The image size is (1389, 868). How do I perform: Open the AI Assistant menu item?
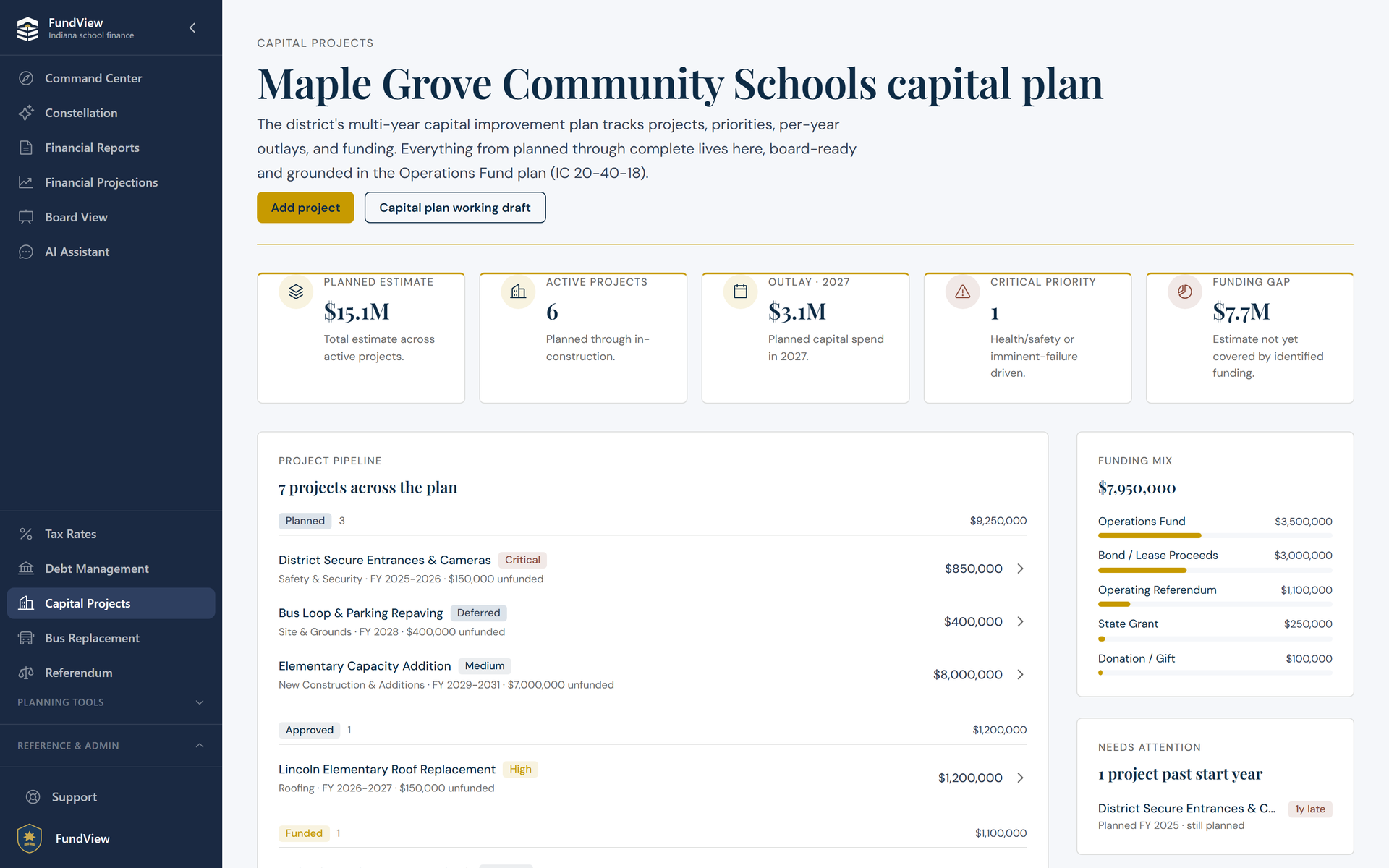111,252
